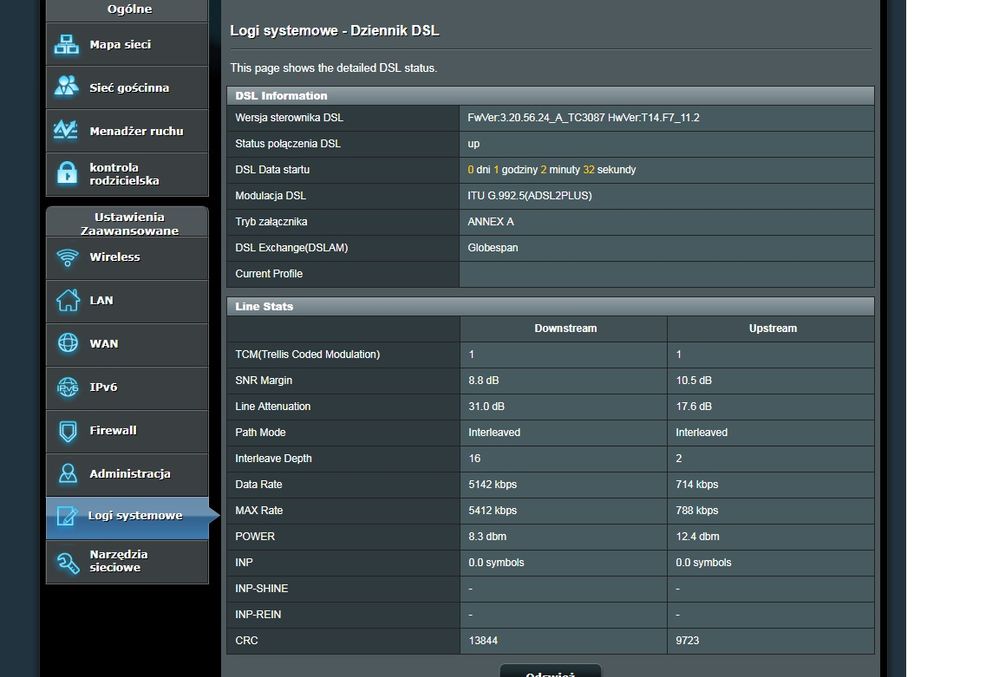999x677 pixels.
Task: Click the Downstream column heading
Action: click(x=565, y=328)
